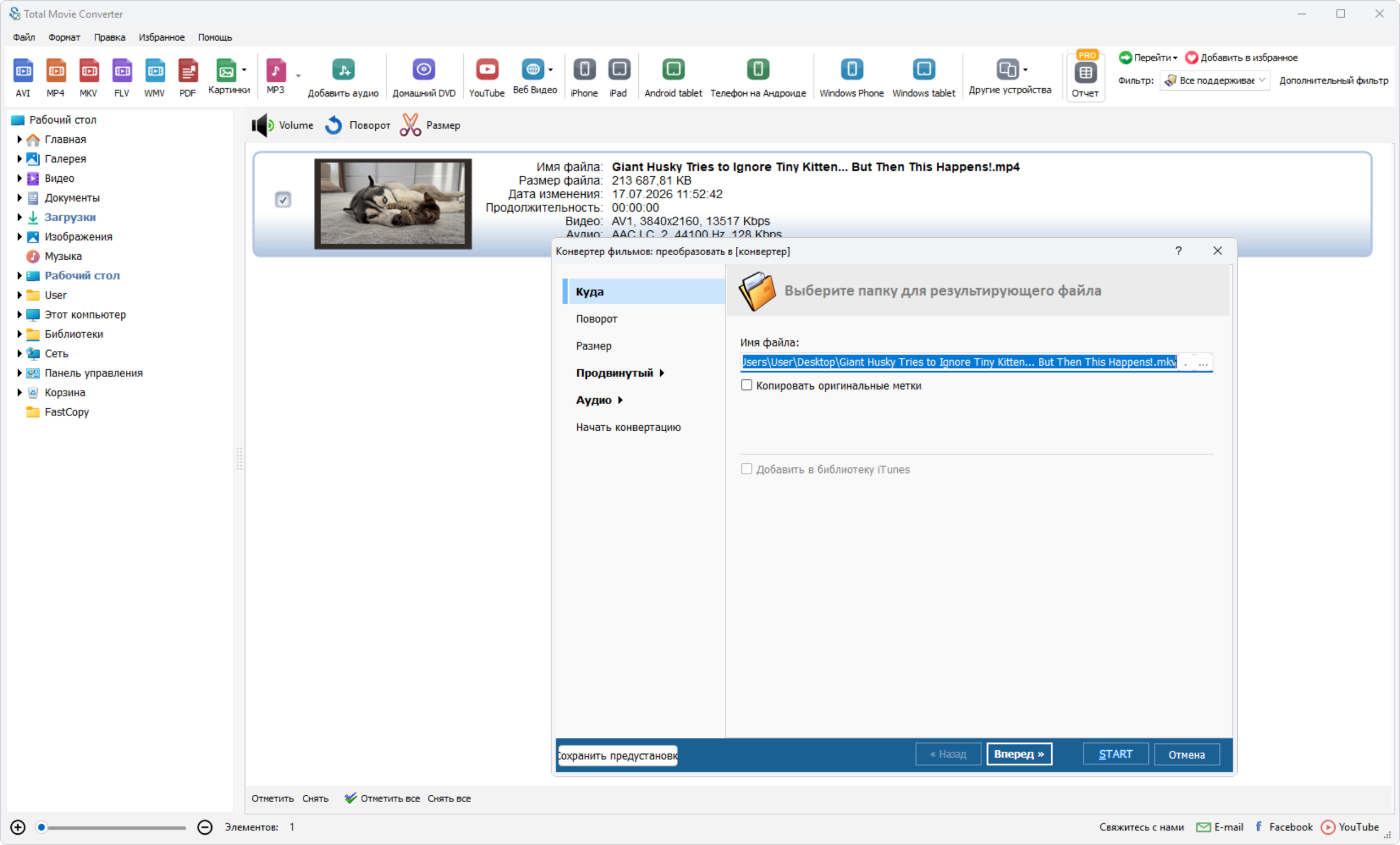
Task: Switch to the Размер dialog tab
Action: 594,345
